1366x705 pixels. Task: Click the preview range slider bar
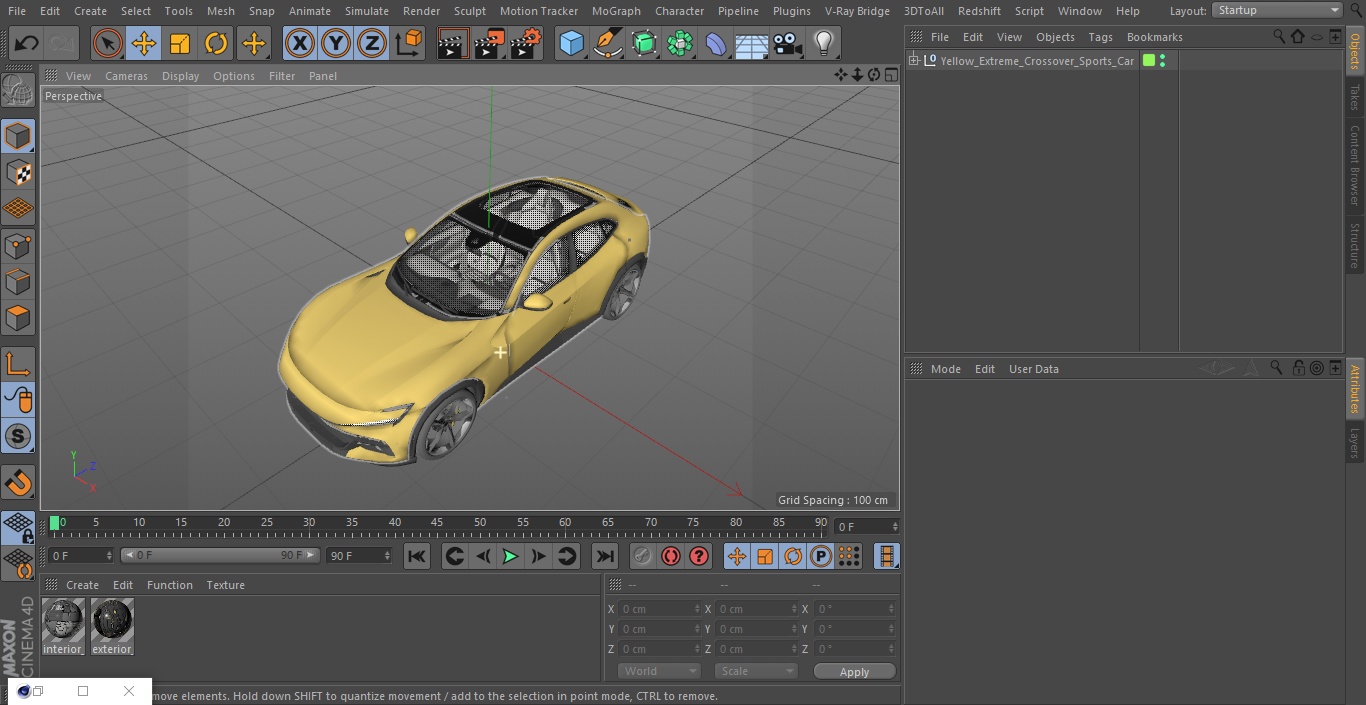pos(220,555)
